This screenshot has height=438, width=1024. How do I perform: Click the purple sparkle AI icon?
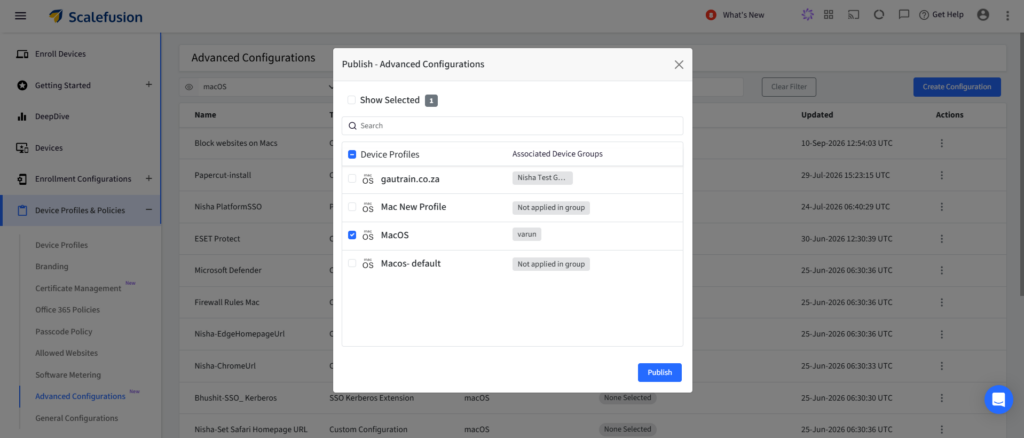click(808, 15)
